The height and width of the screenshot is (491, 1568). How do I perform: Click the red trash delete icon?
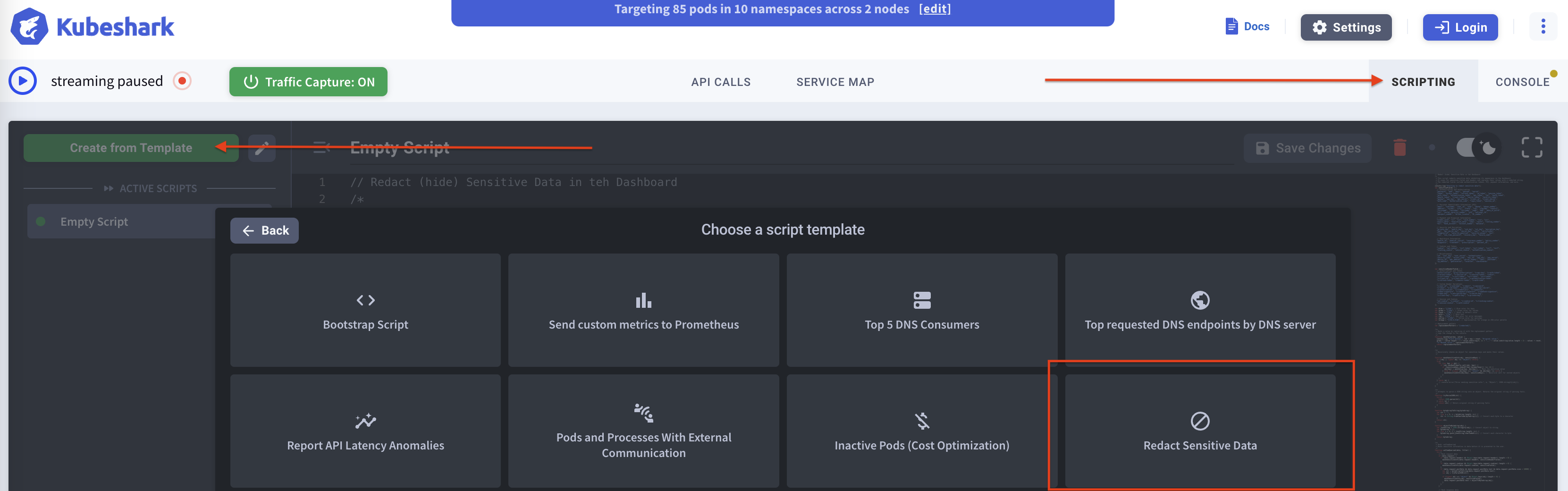point(1399,148)
